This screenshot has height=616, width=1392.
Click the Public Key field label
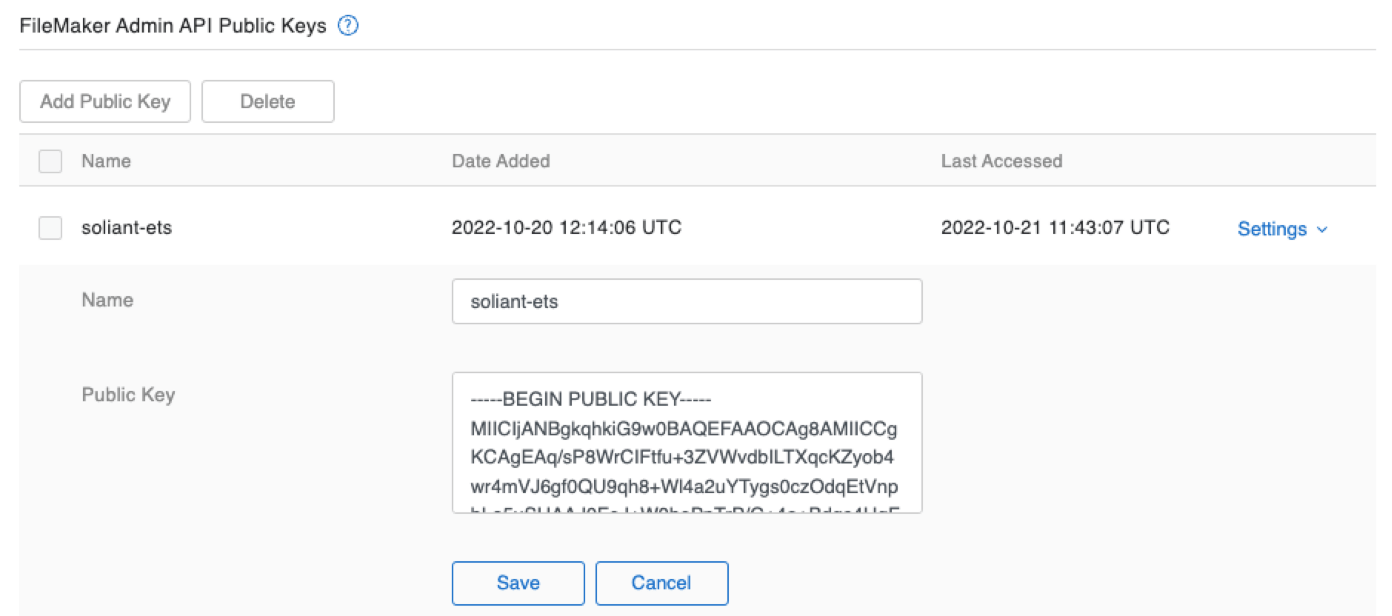coord(128,395)
